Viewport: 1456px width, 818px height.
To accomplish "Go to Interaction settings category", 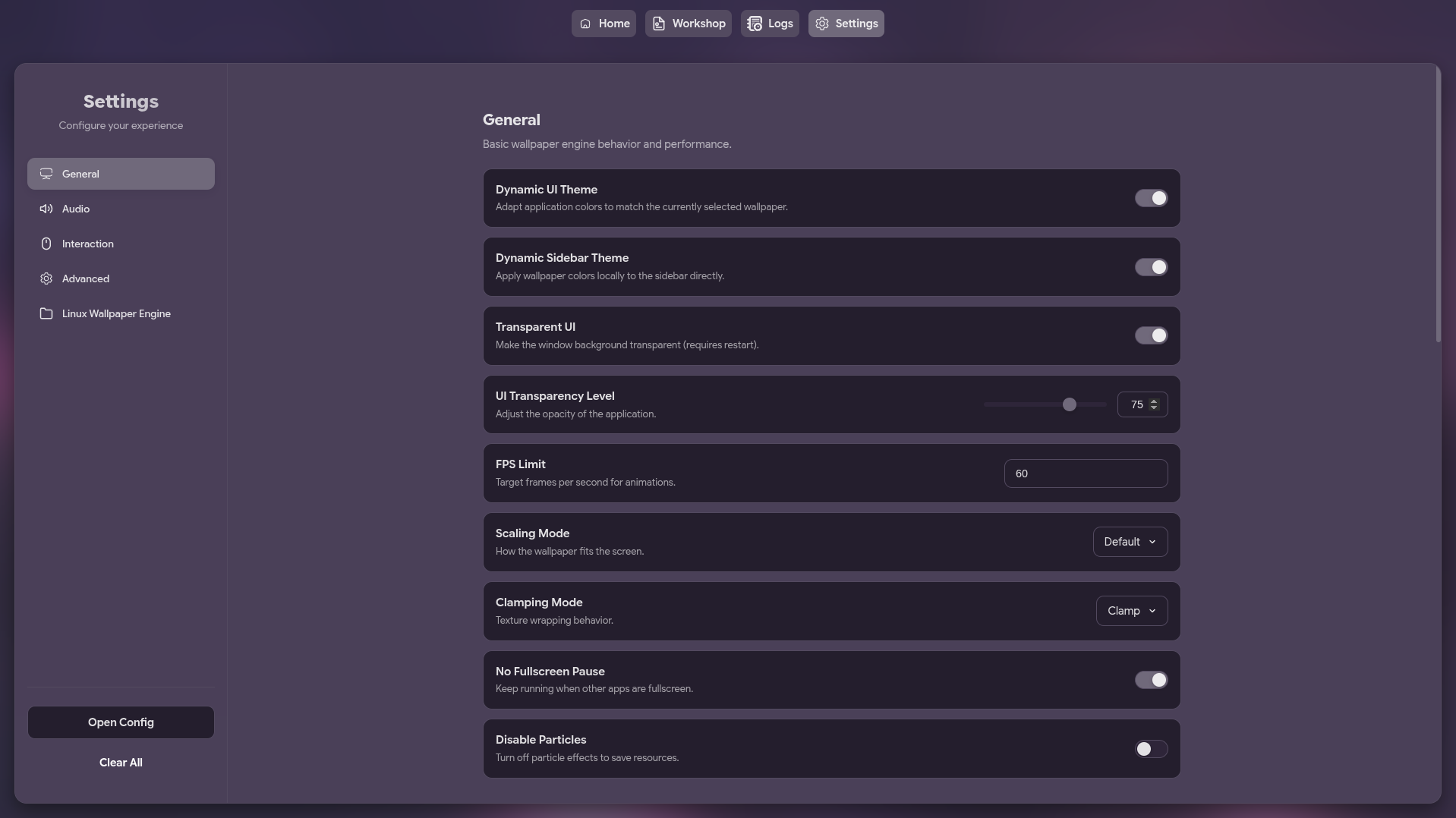I will 121,244.
